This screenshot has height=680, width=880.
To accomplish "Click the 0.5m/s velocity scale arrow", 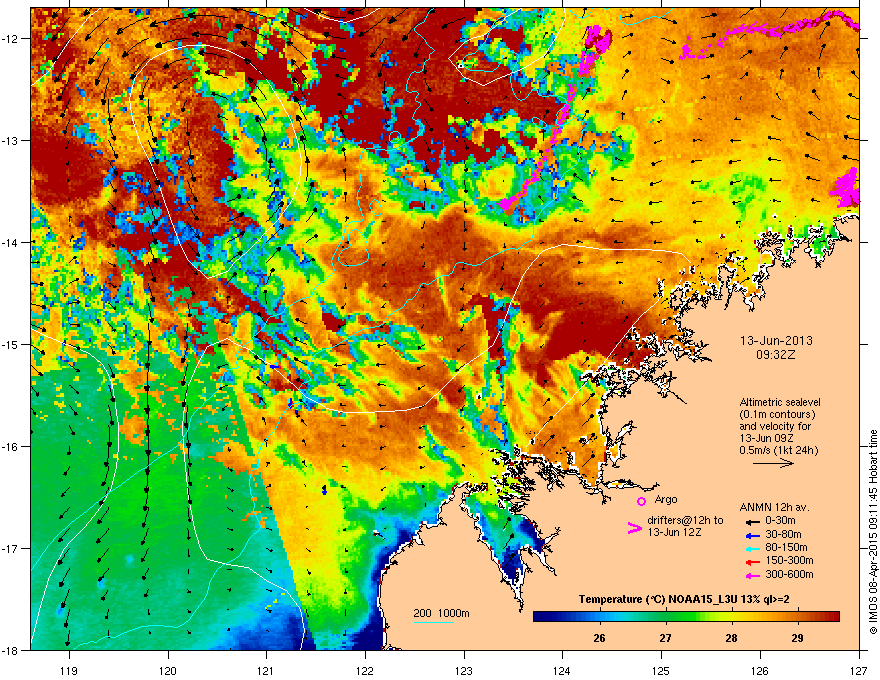I will [x=773, y=463].
